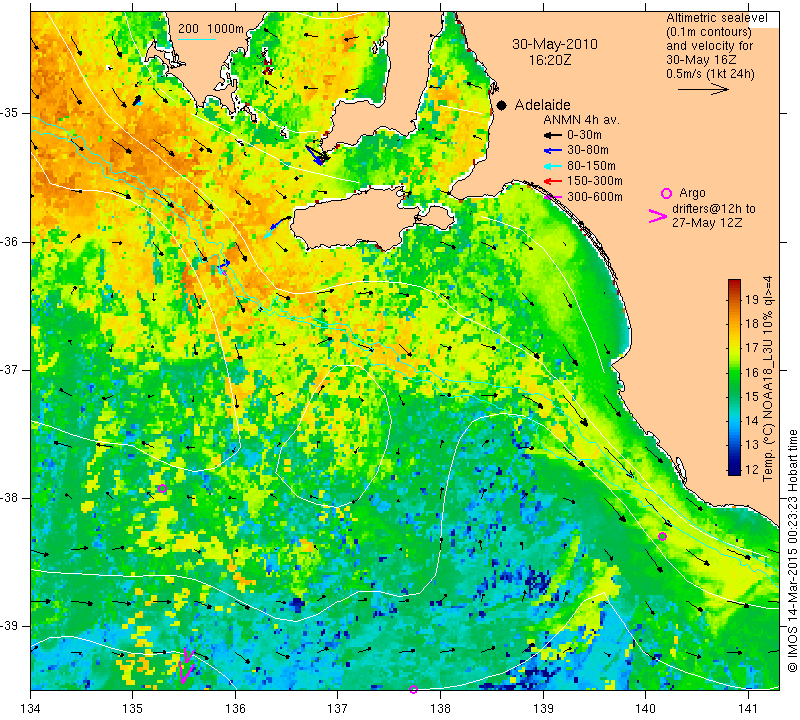Click the '12' value on temperature scale

(x=752, y=469)
